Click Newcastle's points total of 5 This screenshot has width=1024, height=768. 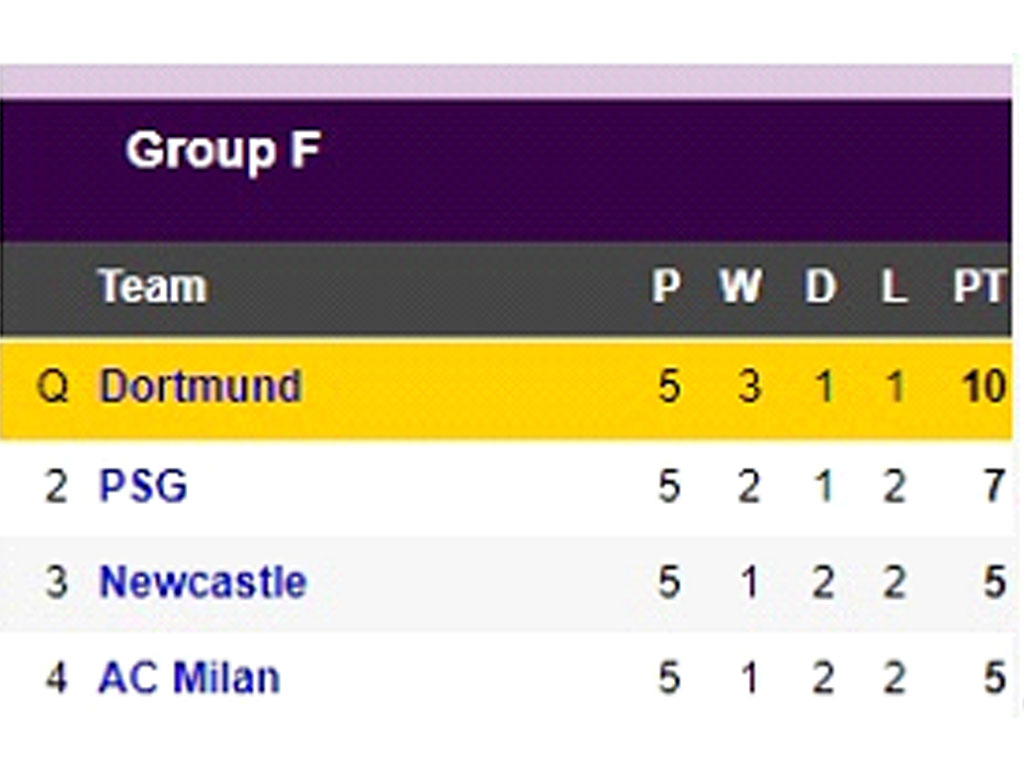995,582
